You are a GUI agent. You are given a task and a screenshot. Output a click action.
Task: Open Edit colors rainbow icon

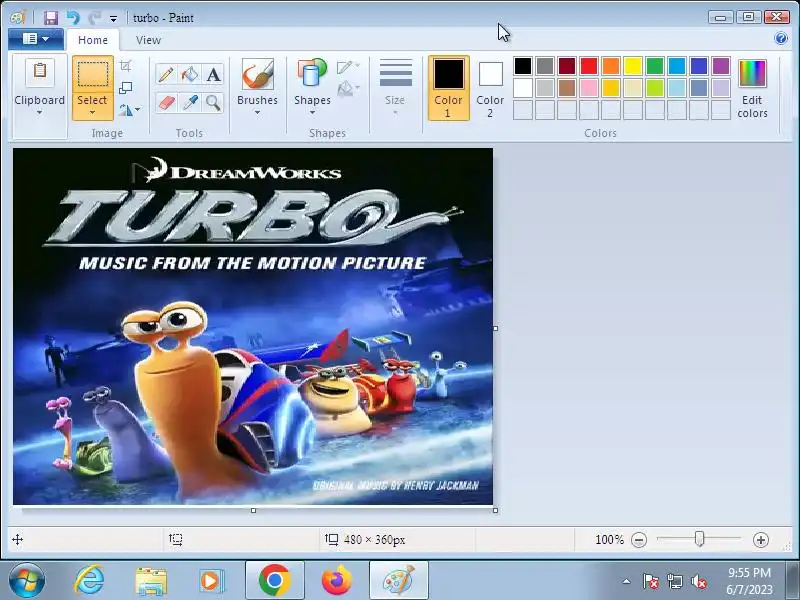pos(753,73)
